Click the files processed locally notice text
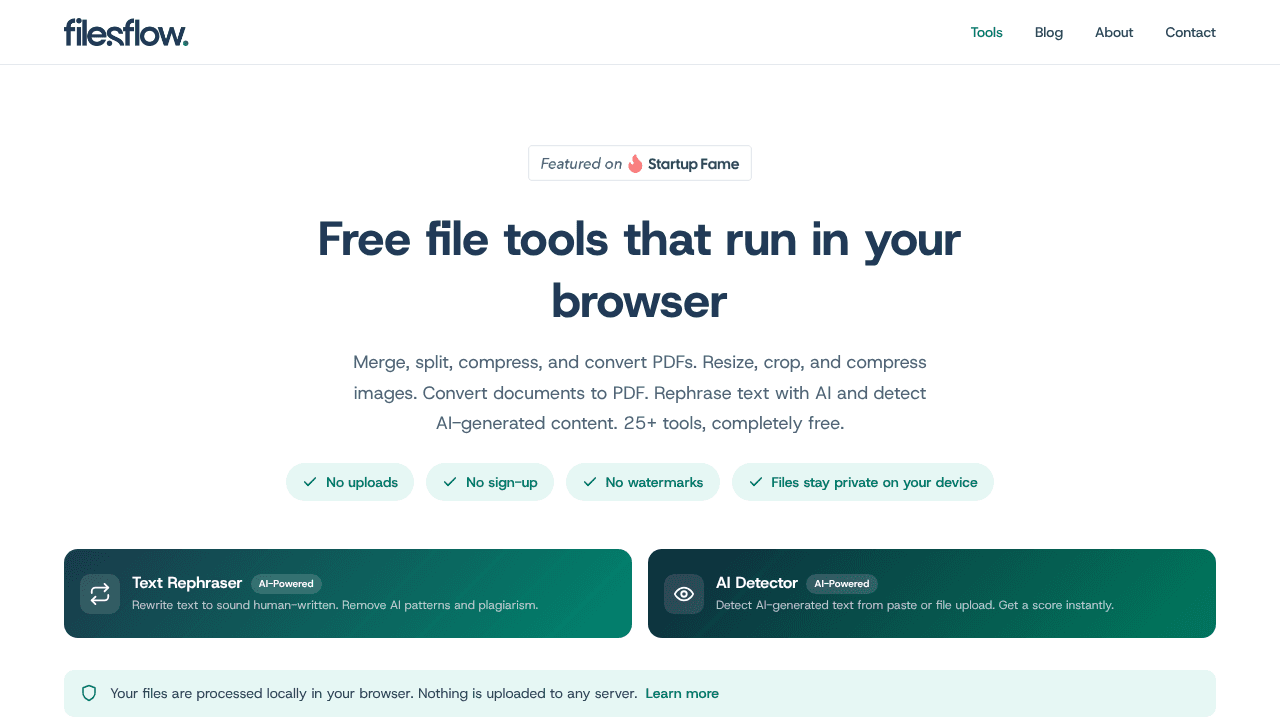 pos(374,693)
